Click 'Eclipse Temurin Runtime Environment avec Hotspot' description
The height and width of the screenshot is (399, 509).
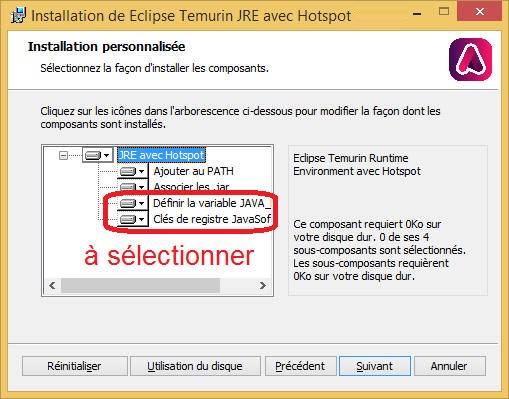[357, 165]
